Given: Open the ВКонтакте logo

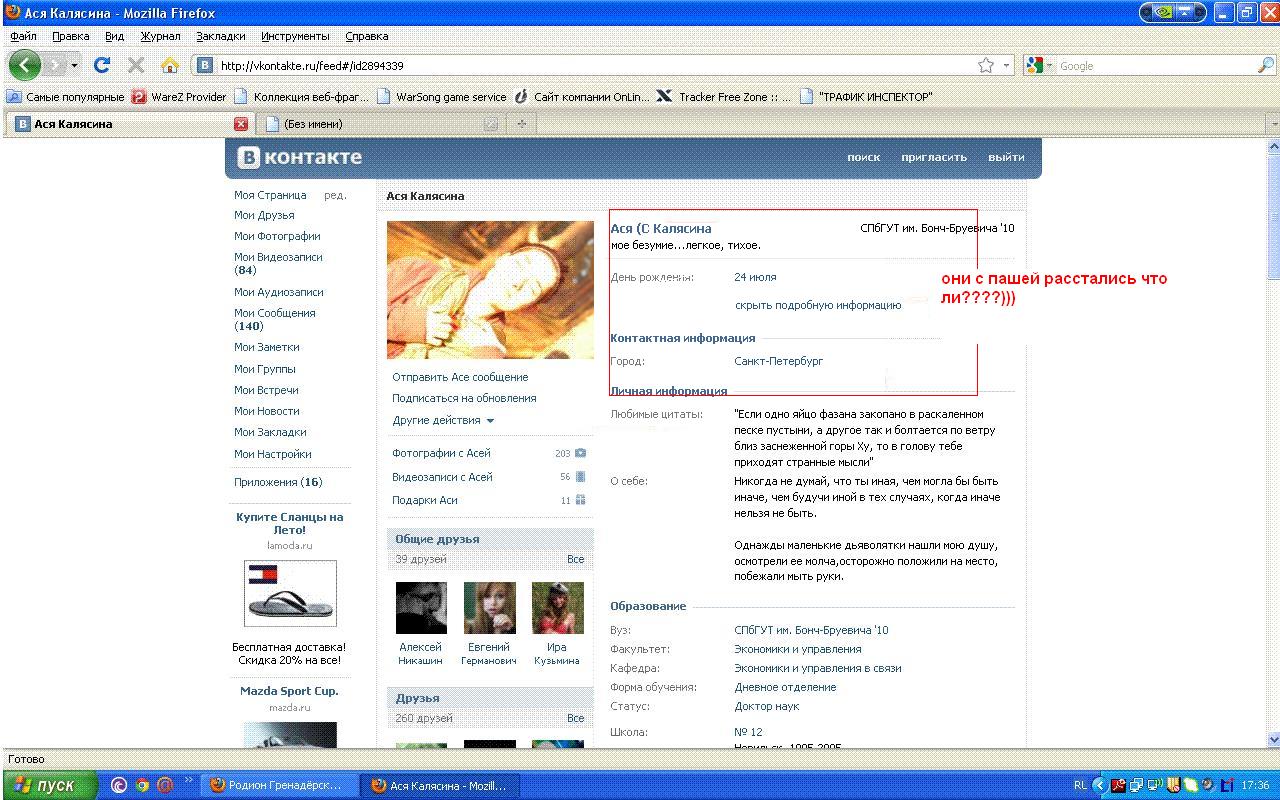Looking at the screenshot, I should (x=300, y=157).
